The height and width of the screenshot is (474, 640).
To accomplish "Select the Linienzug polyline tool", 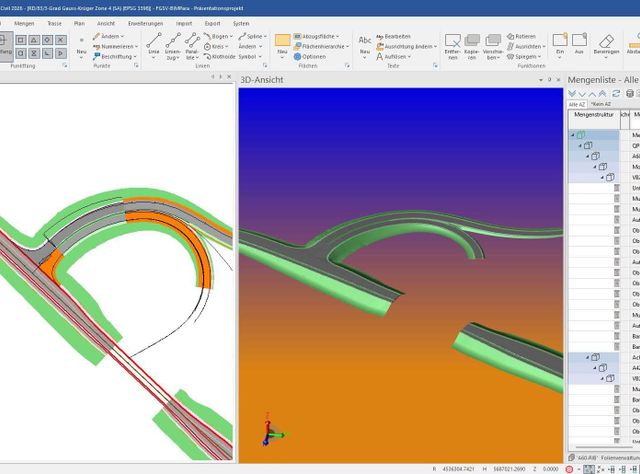I will pyautogui.click(x=173, y=46).
